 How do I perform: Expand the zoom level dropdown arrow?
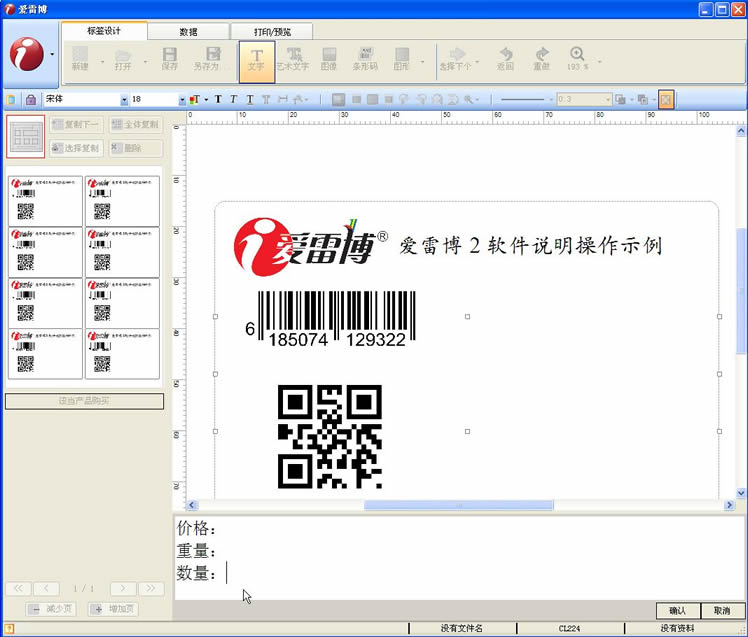pos(600,62)
